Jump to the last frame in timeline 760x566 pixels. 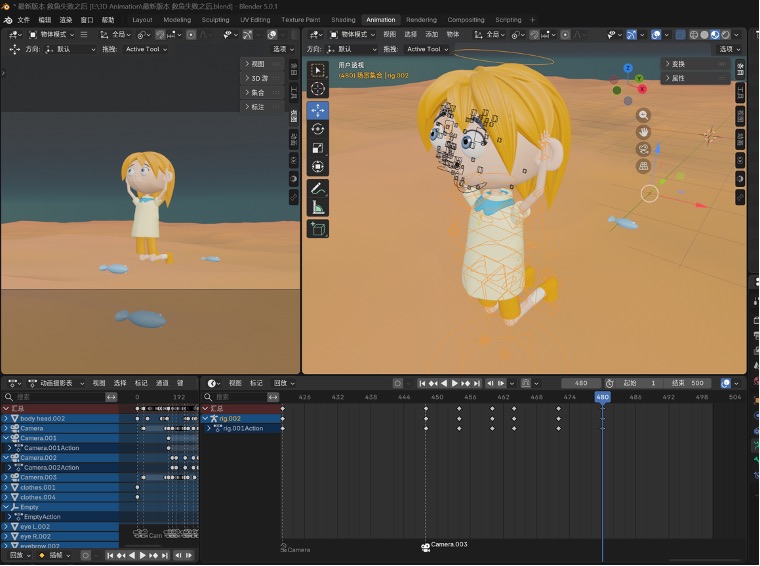coord(477,383)
